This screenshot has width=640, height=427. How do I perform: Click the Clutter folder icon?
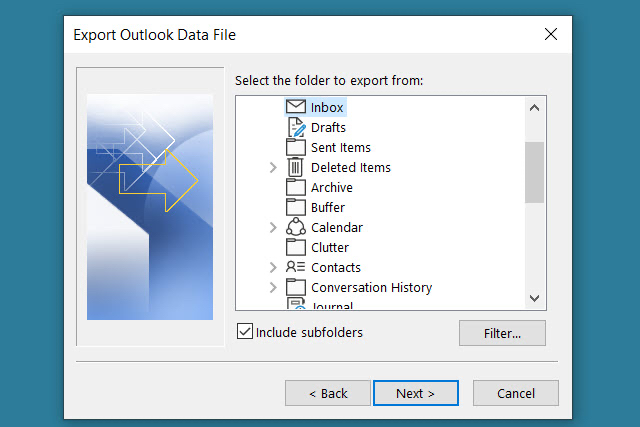coord(295,247)
